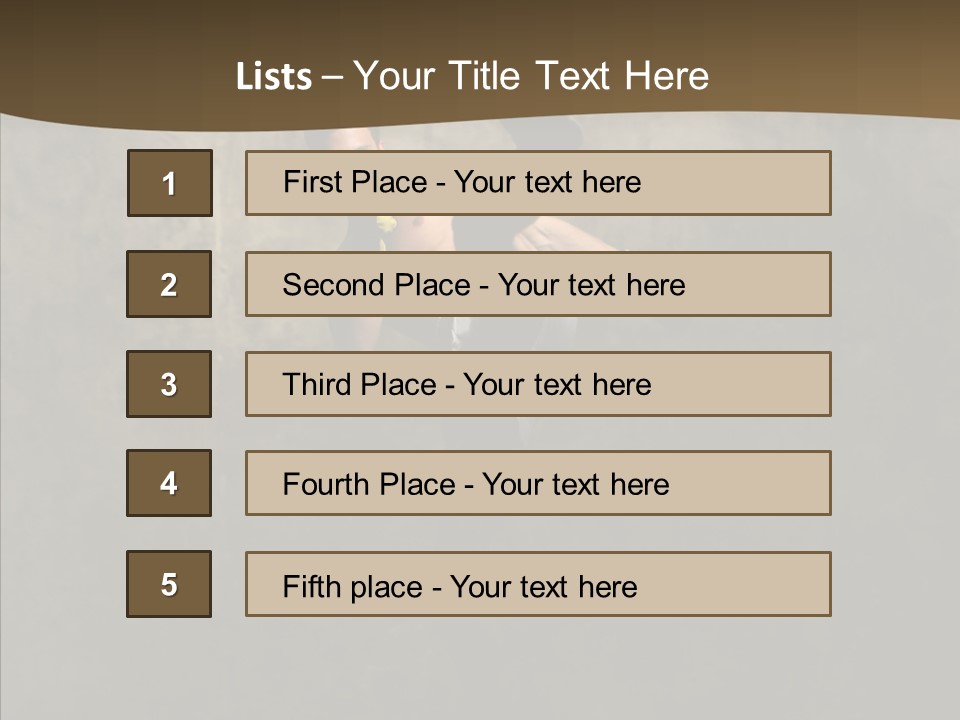
Task: Click the bold word 'Lists' in title
Action: (274, 77)
